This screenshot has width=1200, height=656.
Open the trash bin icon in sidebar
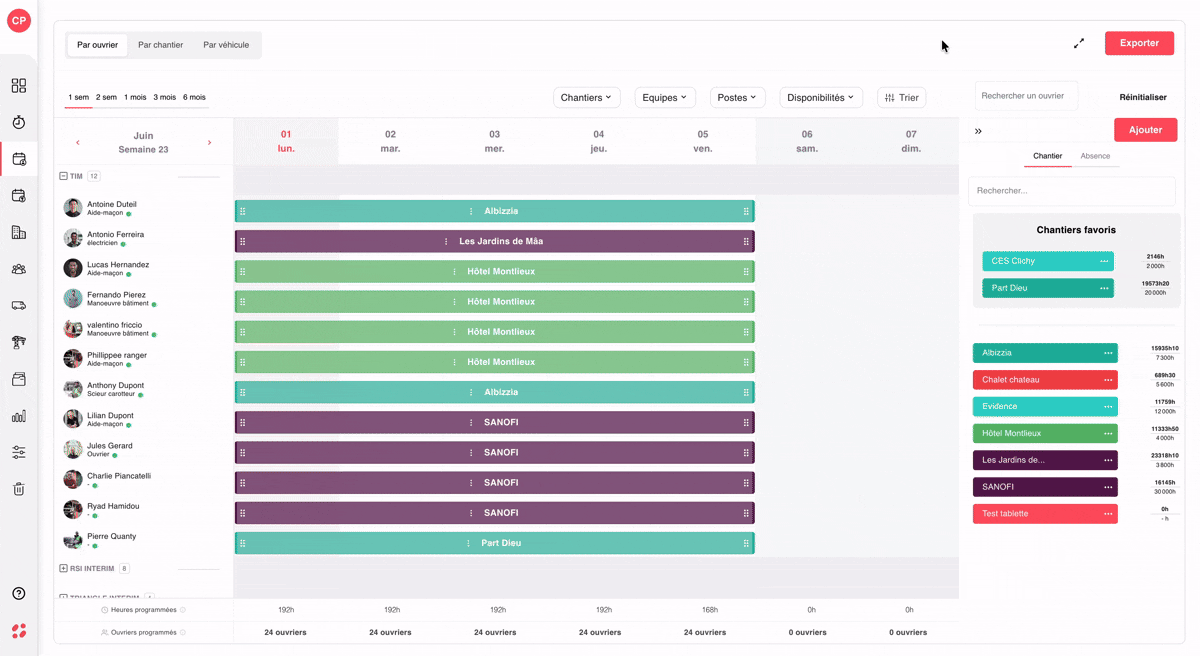[x=19, y=489]
